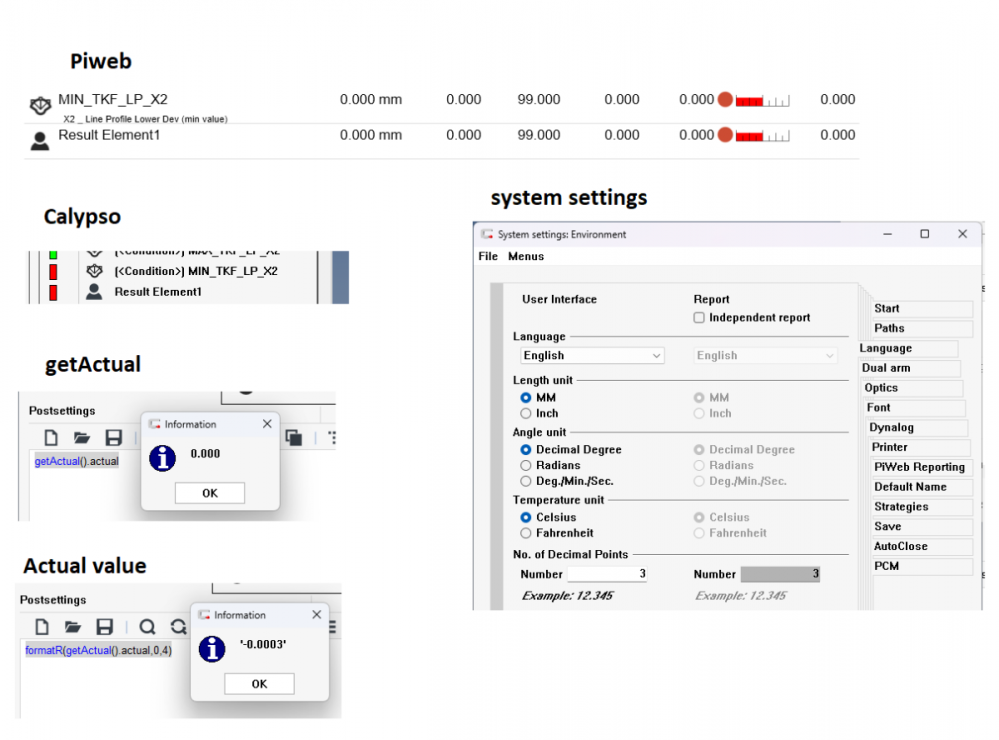The image size is (999, 740).
Task: Open the File menu in System settings
Action: pos(488,256)
